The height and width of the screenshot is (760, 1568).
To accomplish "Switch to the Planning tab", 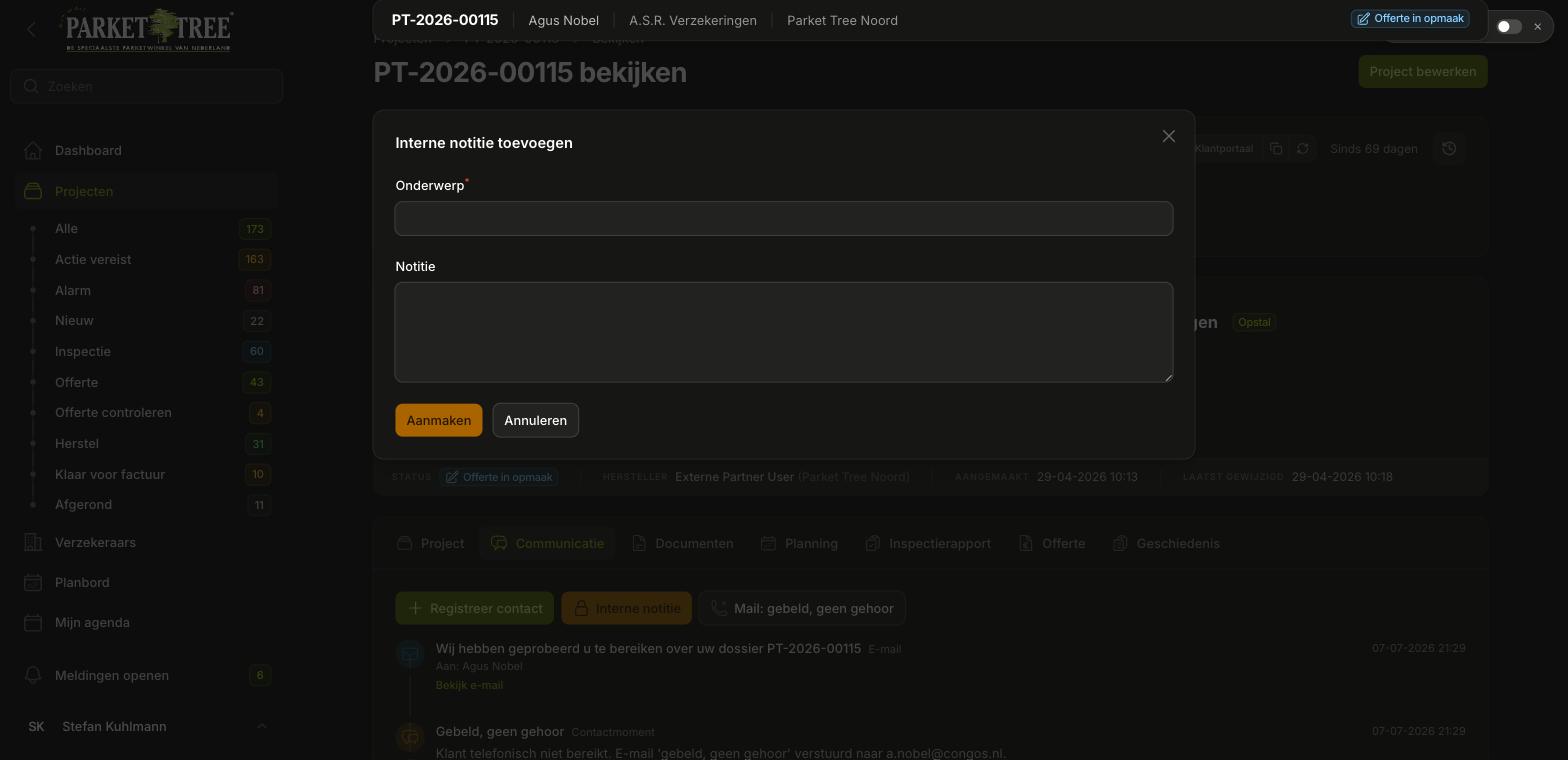I will [799, 543].
